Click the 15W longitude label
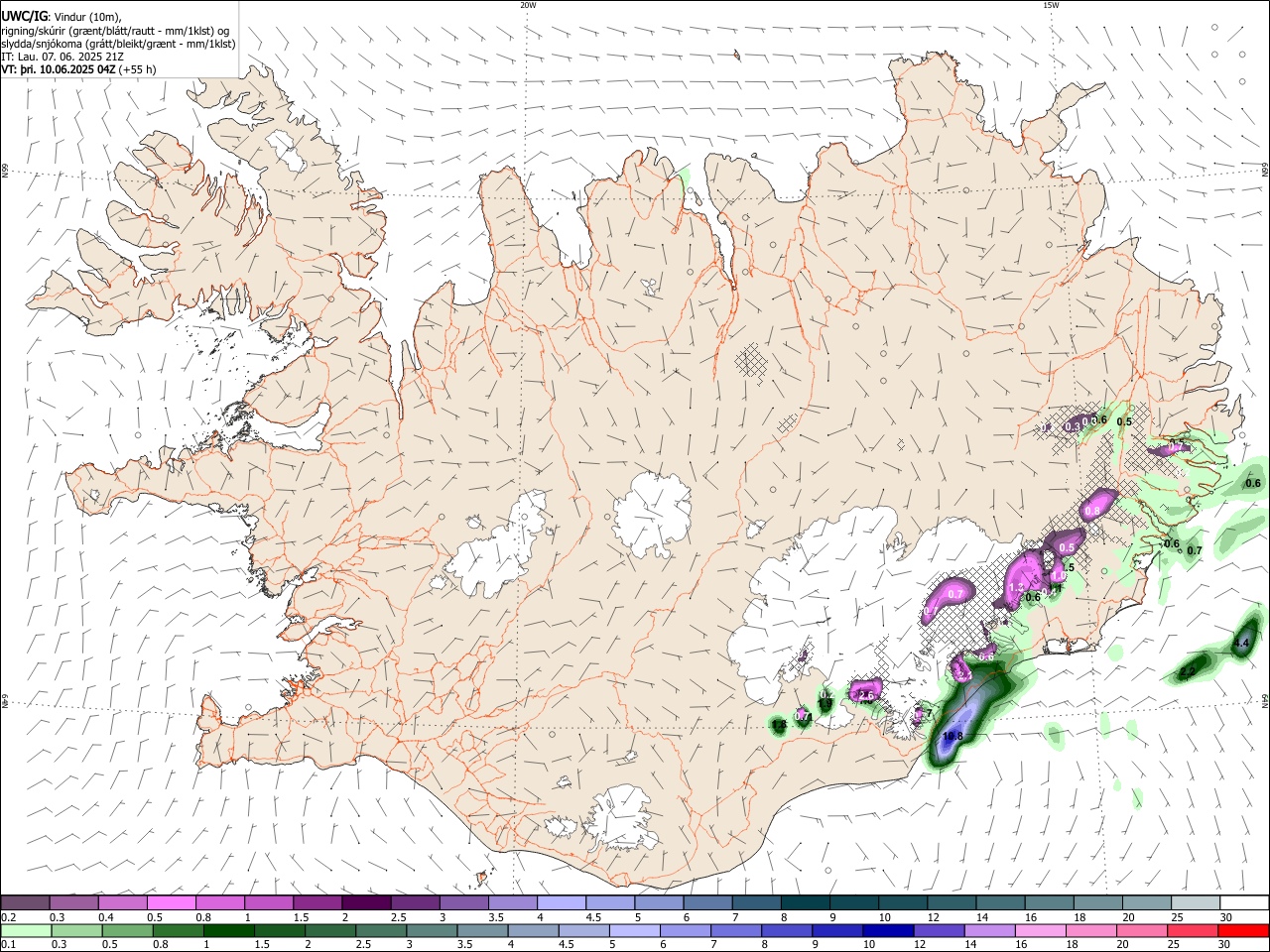This screenshot has width=1270, height=952. tap(1051, 5)
